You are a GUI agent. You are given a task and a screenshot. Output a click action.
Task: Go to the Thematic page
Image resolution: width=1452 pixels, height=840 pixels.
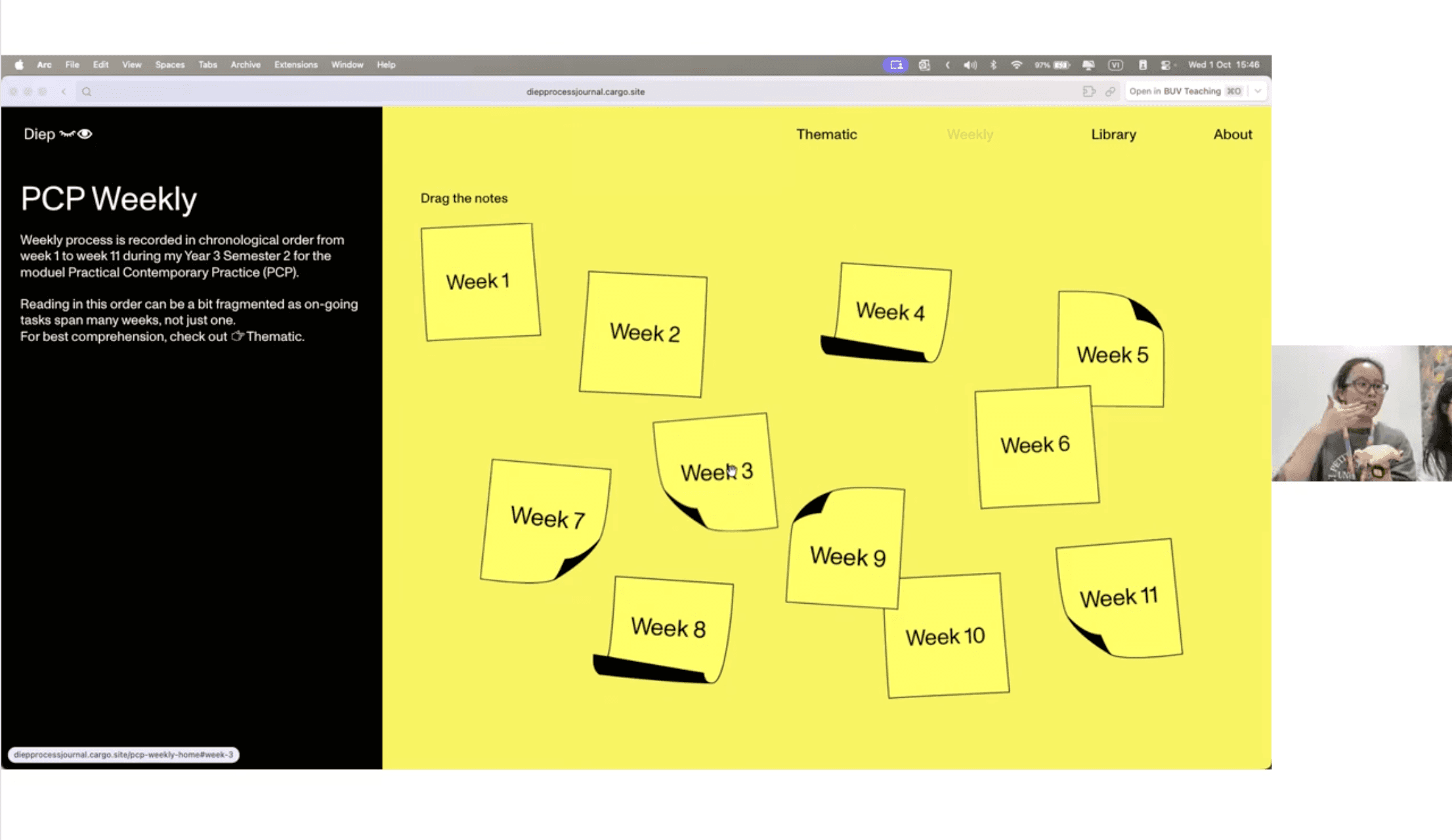point(826,134)
